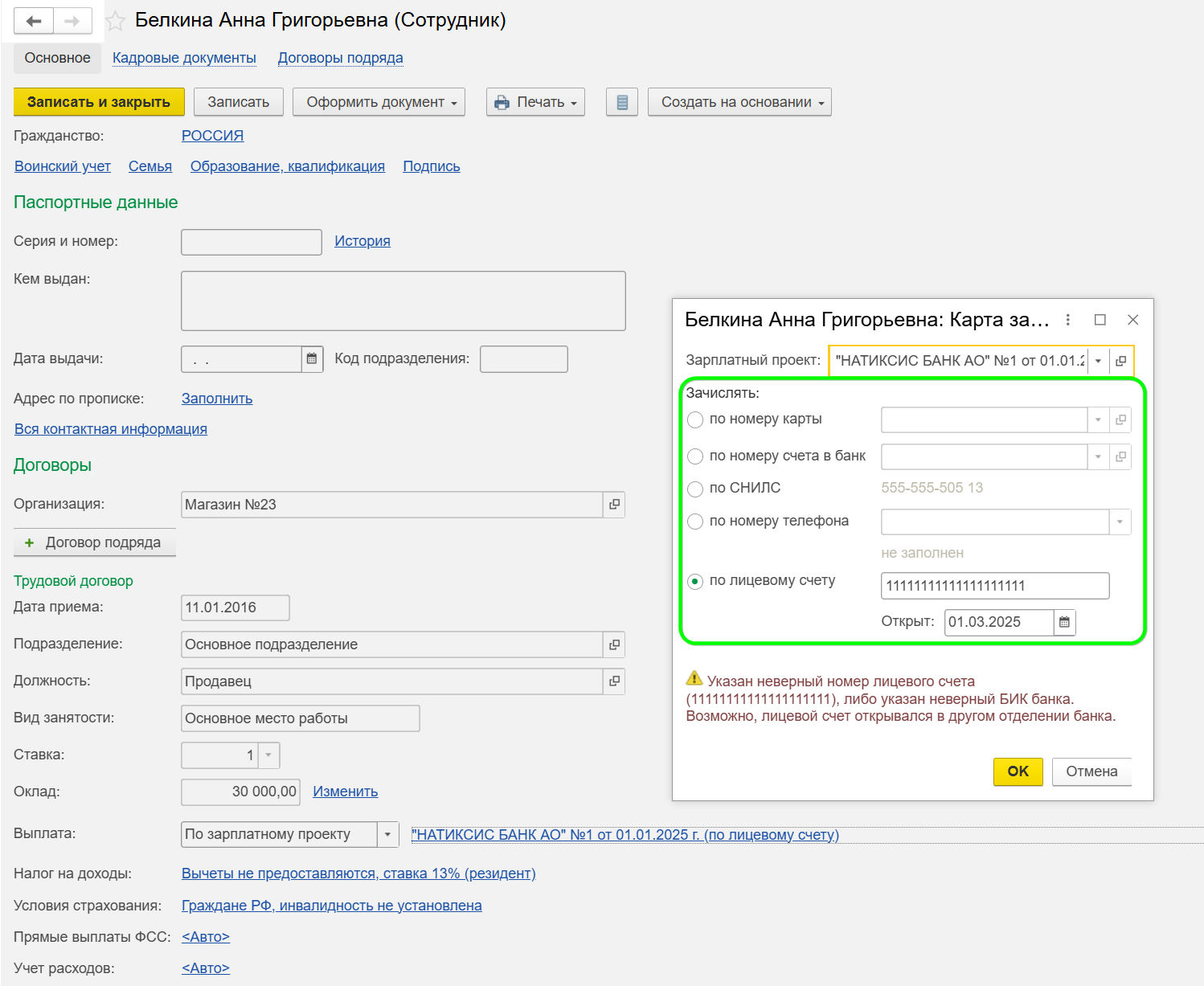Open Образование, квалификация section
1204x986 pixels.
pyautogui.click(x=288, y=166)
